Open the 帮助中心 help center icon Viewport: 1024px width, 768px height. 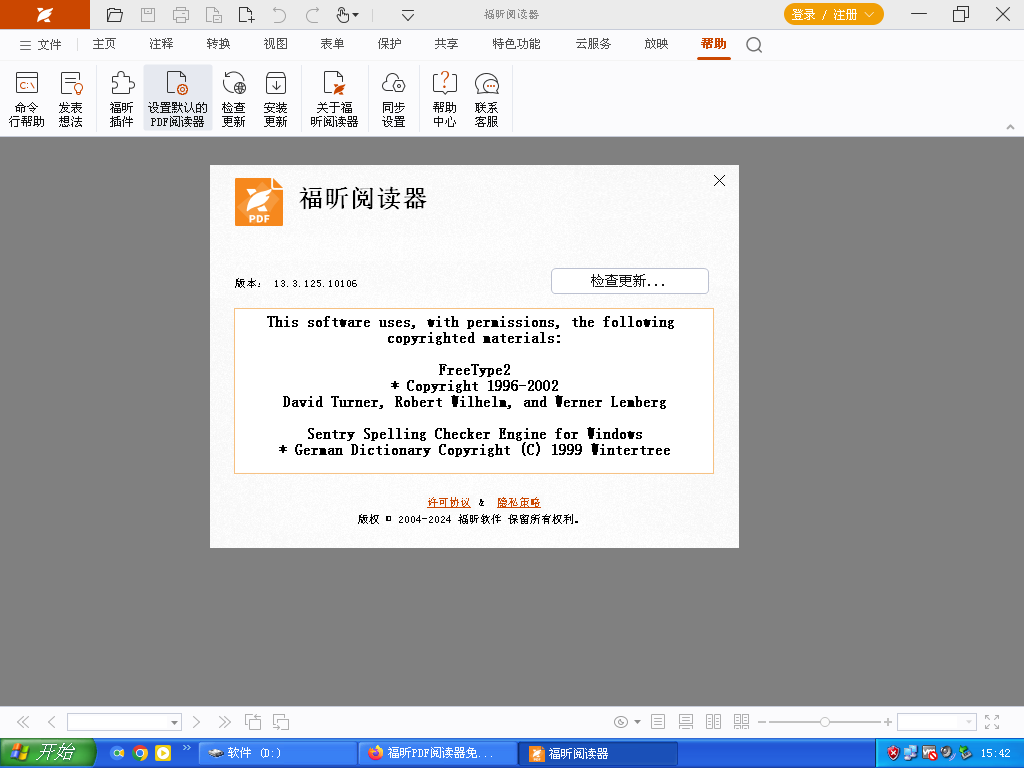(x=444, y=99)
